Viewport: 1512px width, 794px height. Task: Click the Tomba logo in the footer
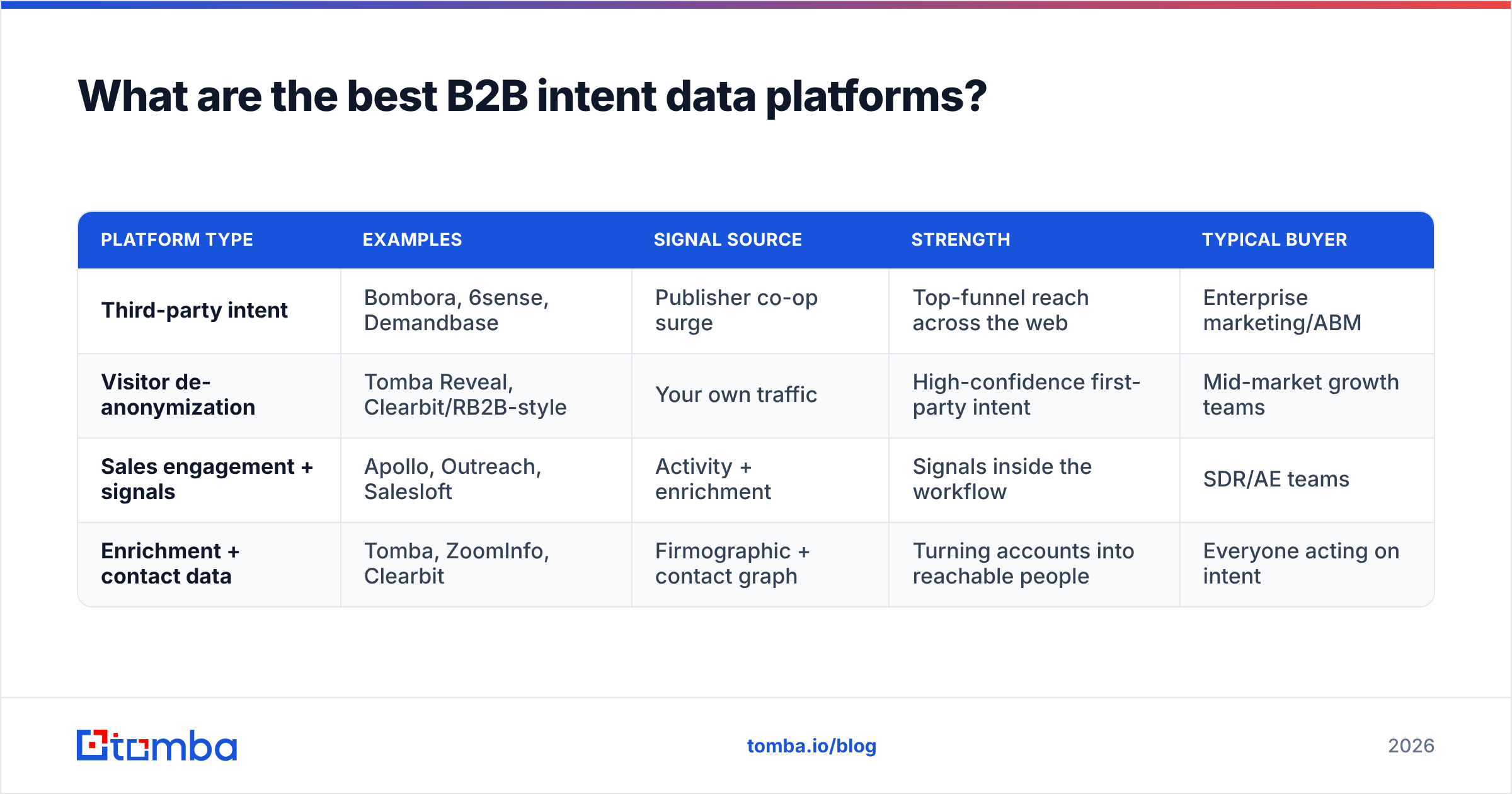click(157, 745)
